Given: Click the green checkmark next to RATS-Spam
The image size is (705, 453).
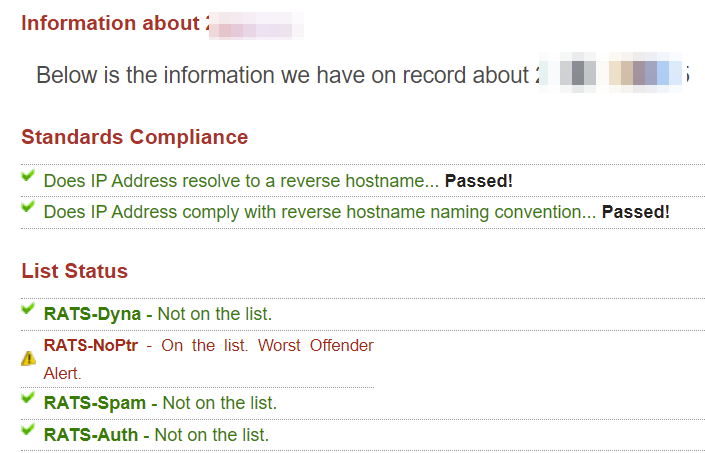Looking at the screenshot, I should tap(28, 397).
